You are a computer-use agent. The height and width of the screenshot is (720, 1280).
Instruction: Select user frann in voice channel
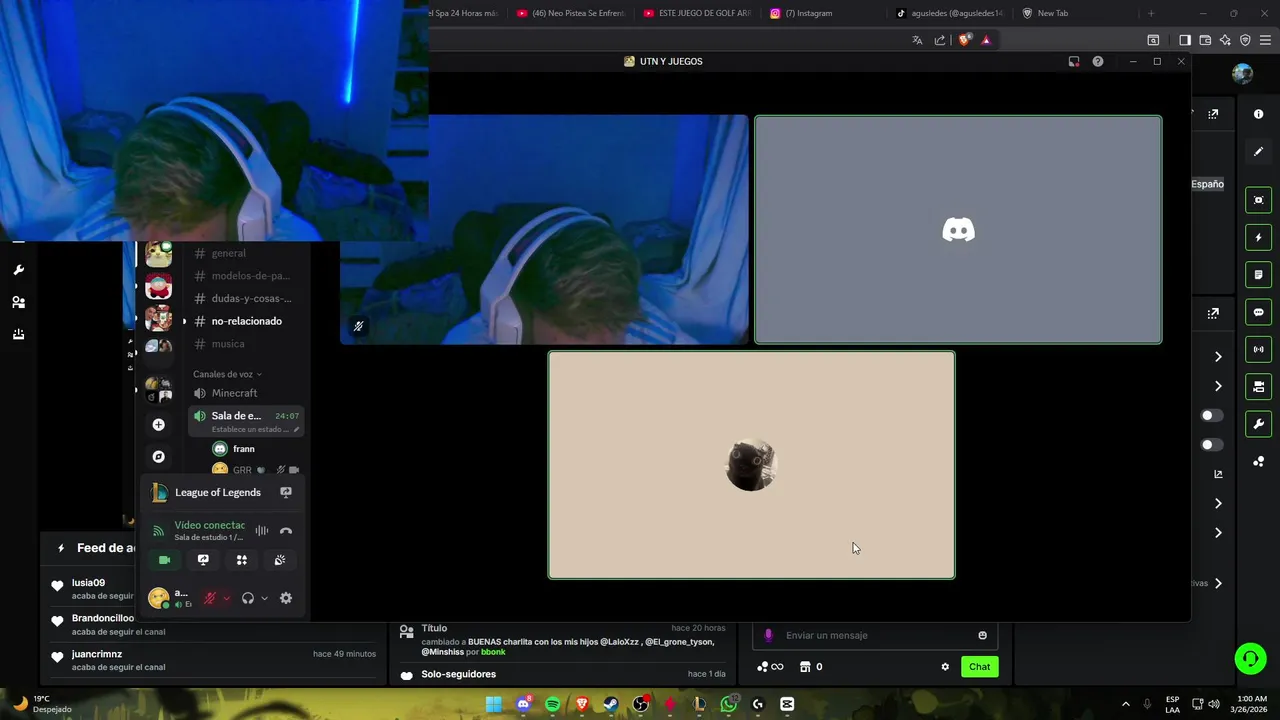(244, 449)
